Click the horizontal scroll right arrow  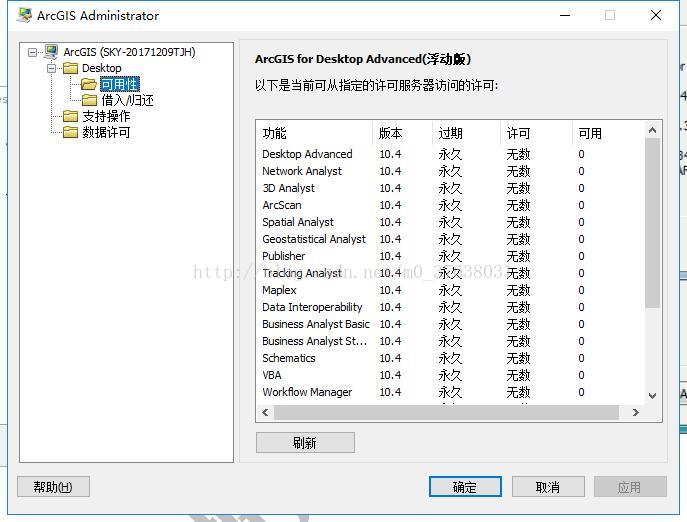pyautogui.click(x=636, y=412)
